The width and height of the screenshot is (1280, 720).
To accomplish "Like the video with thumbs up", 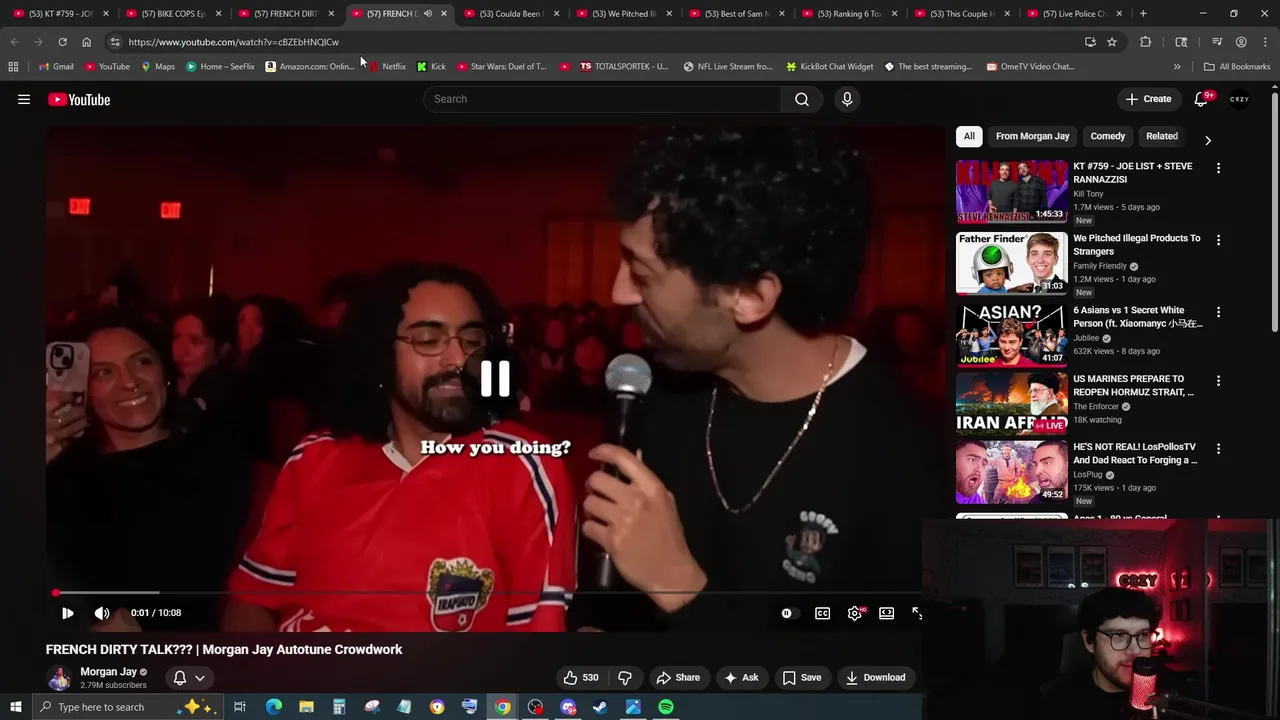I will tap(581, 677).
